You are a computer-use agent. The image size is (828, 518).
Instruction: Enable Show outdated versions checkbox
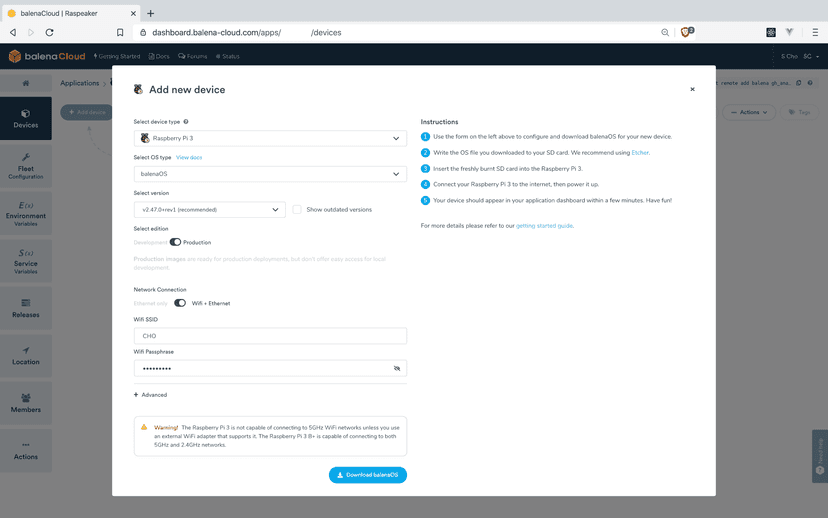point(297,210)
